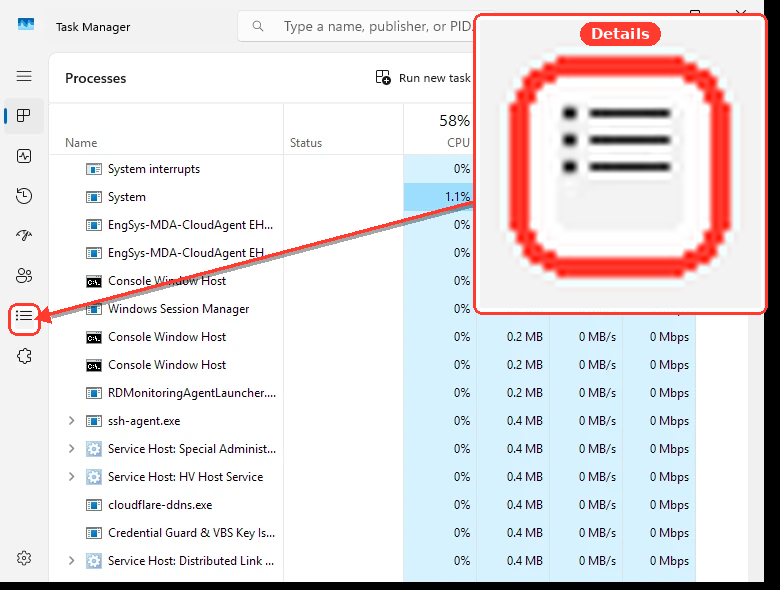Open the Performance sidebar icon
This screenshot has height=590, width=780.
point(24,156)
